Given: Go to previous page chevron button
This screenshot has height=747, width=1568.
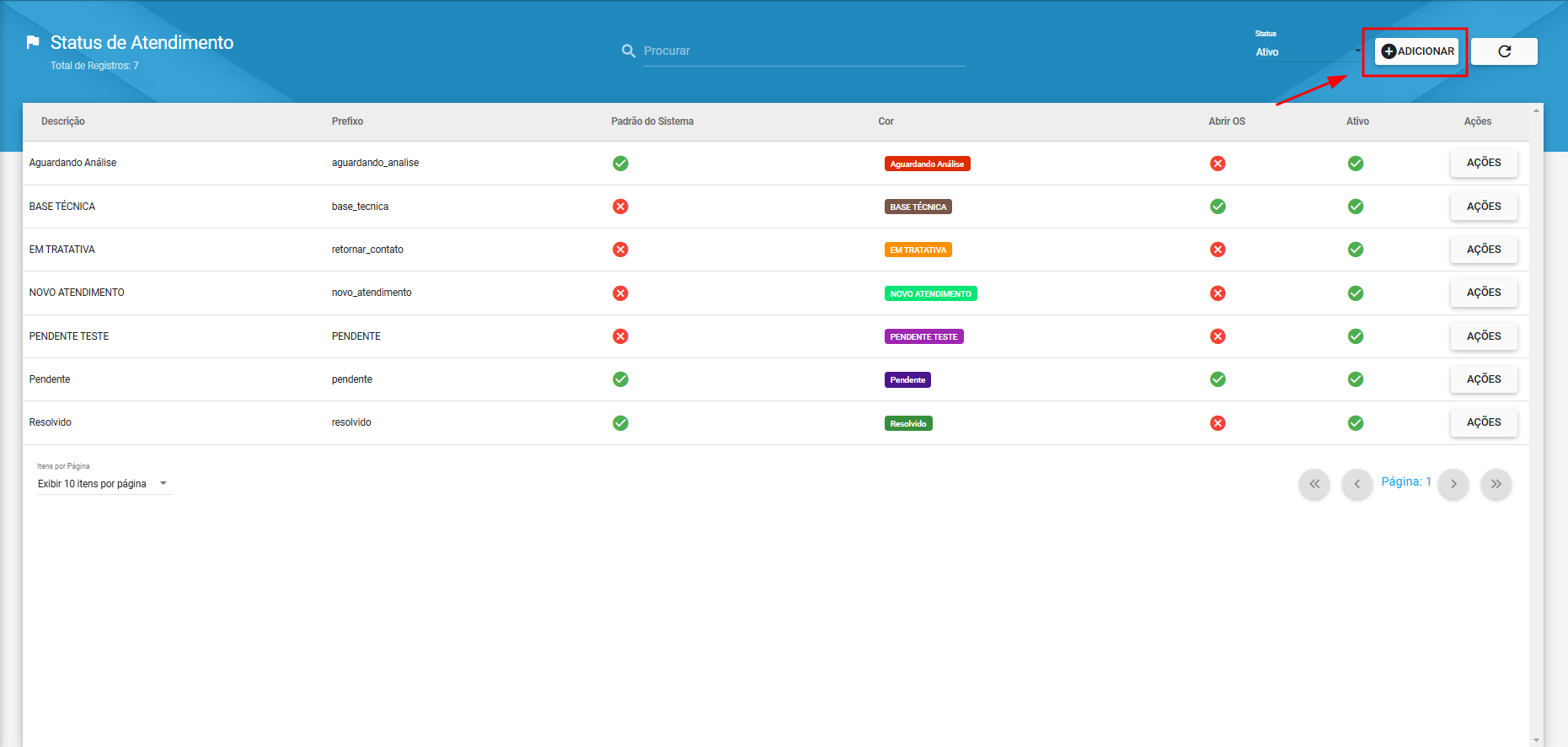Looking at the screenshot, I should coord(1357,484).
